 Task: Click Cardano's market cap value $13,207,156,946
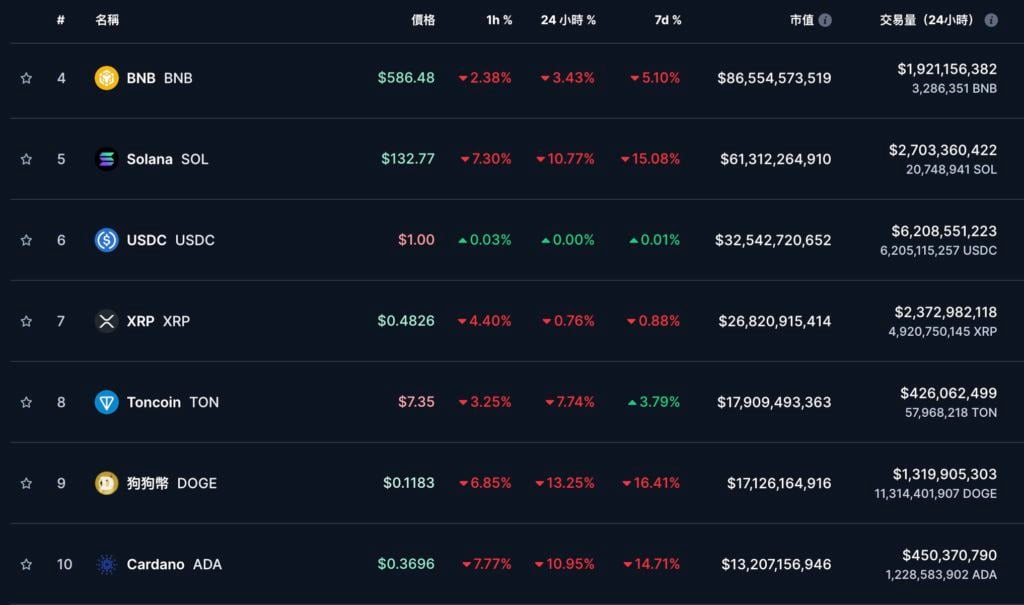(776, 564)
